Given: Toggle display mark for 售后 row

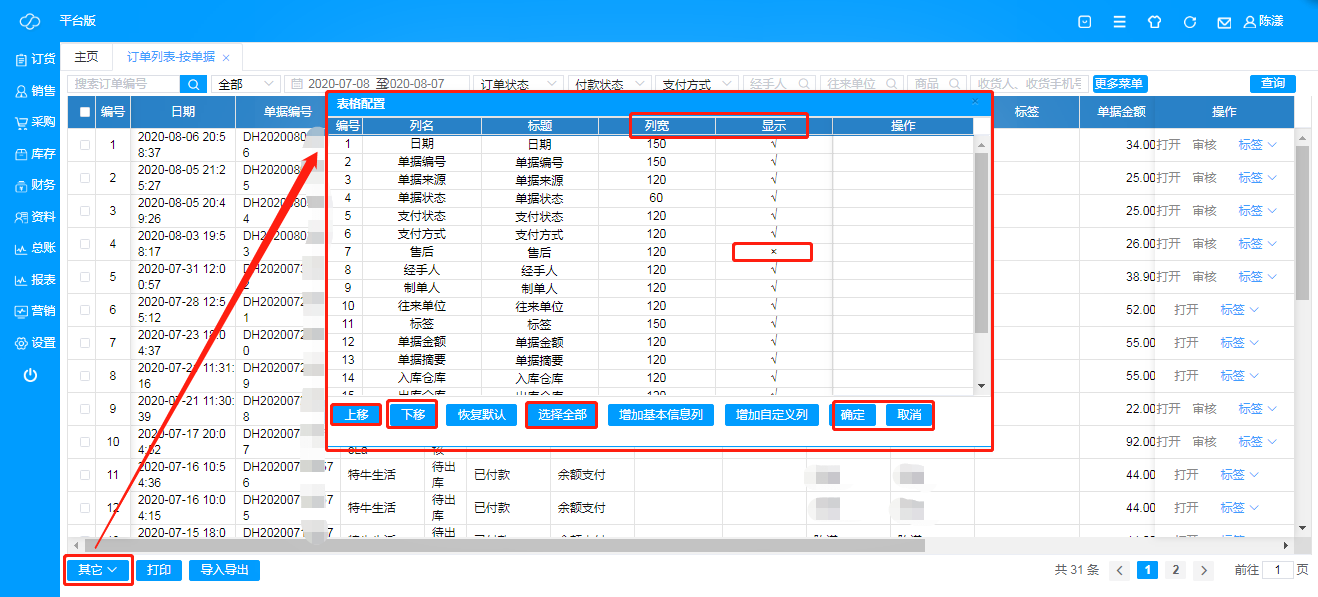Looking at the screenshot, I should 773,252.
